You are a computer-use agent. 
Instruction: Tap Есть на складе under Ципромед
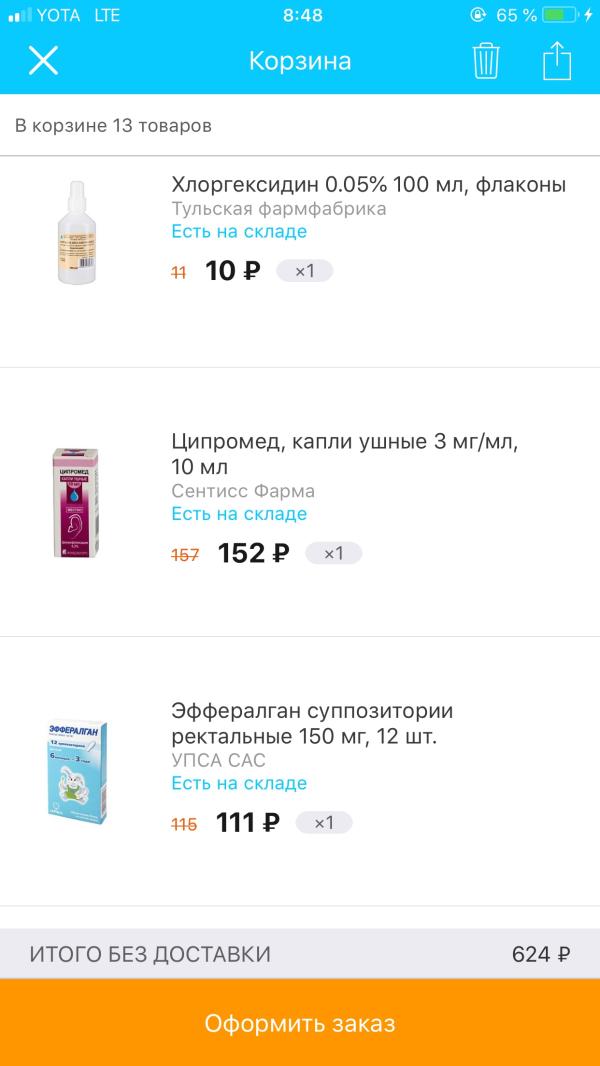(239, 514)
